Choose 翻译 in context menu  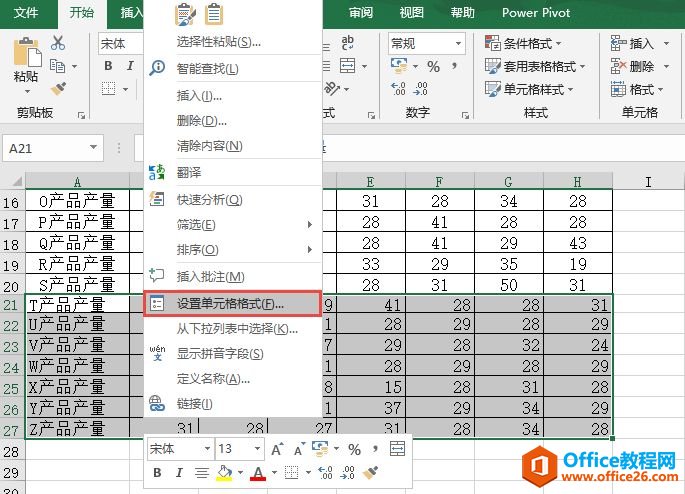[233, 173]
